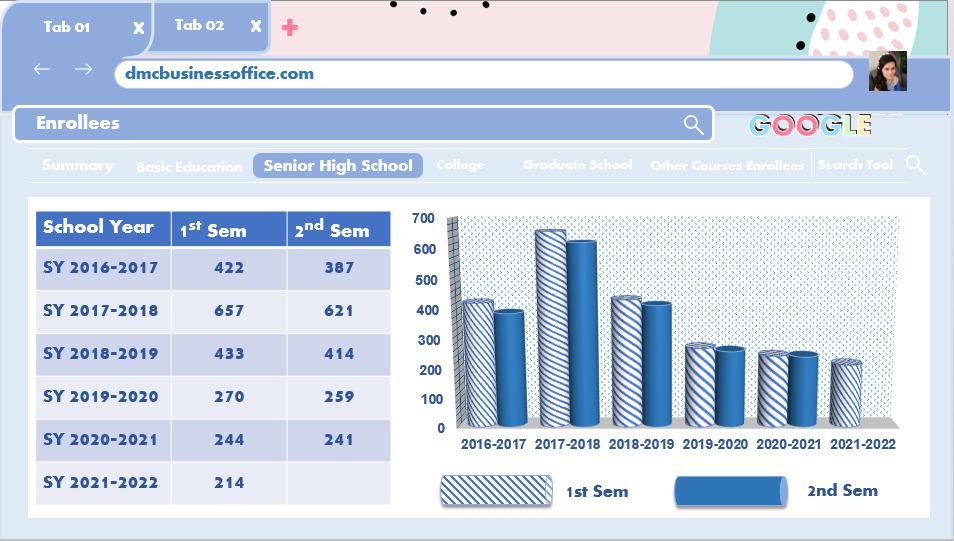
Task: Switch to Tab 02
Action: (x=200, y=25)
